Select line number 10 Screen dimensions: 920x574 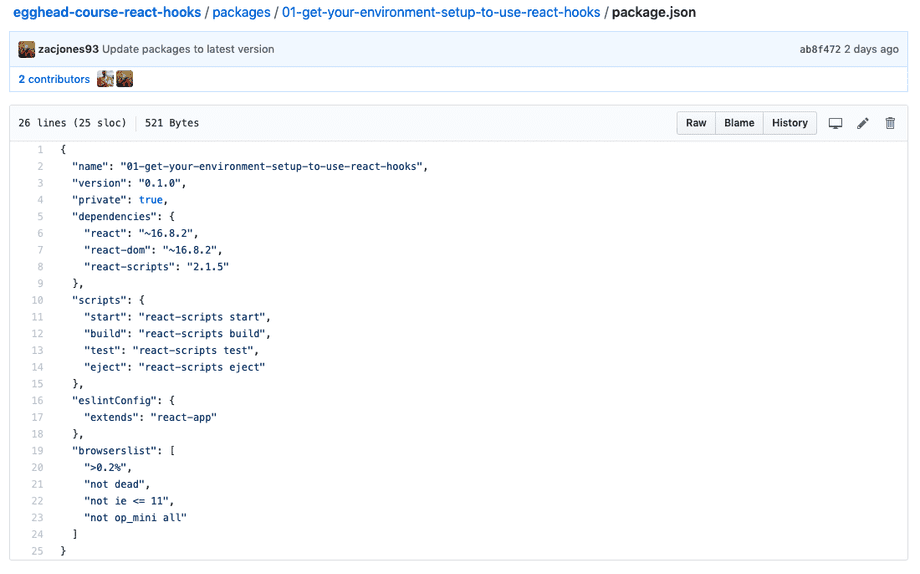click(38, 300)
